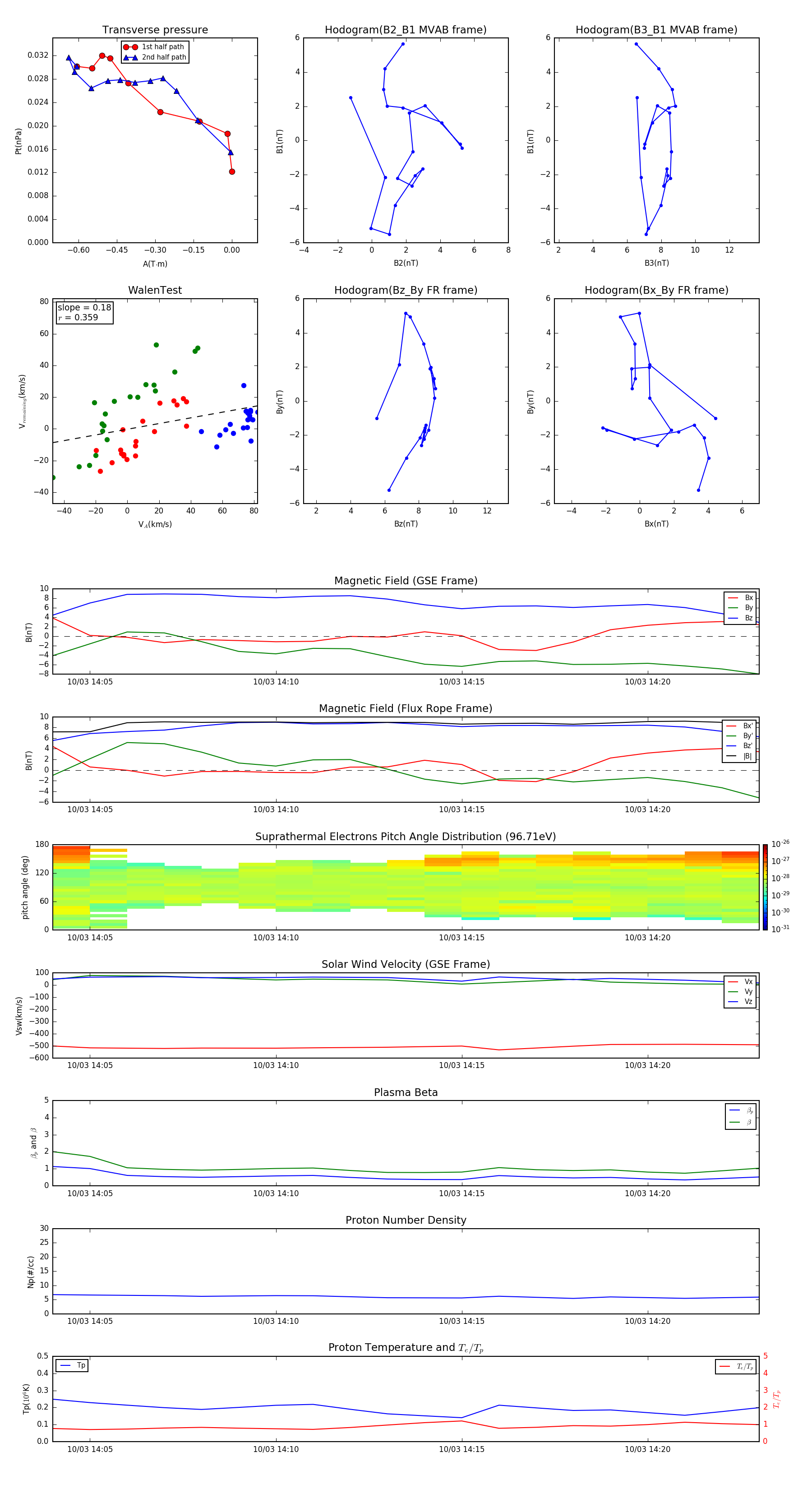Select the "pitch angle (deg)" axis label
Screen dimensions: 812x1489
[25, 887]
